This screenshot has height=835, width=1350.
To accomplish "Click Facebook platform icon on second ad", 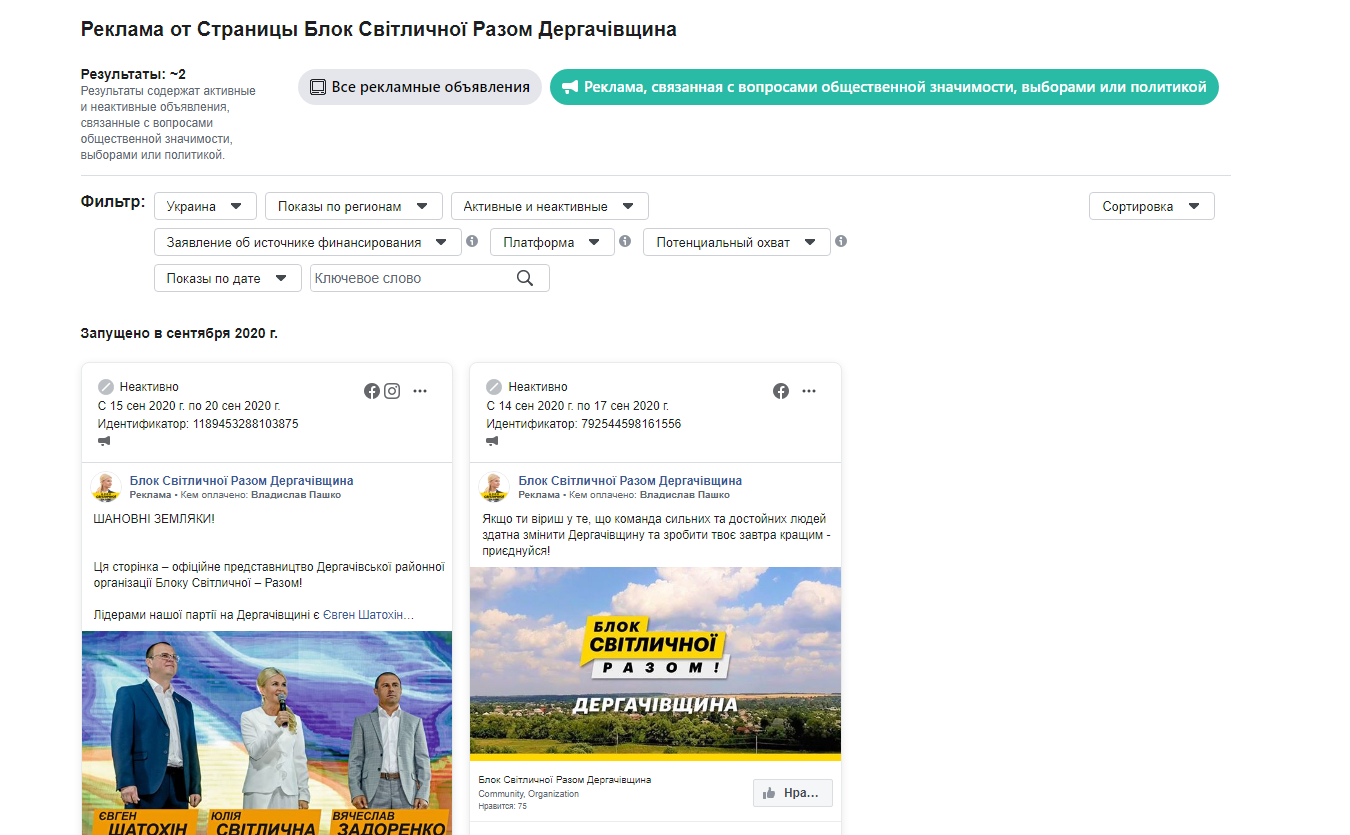I will 781,391.
